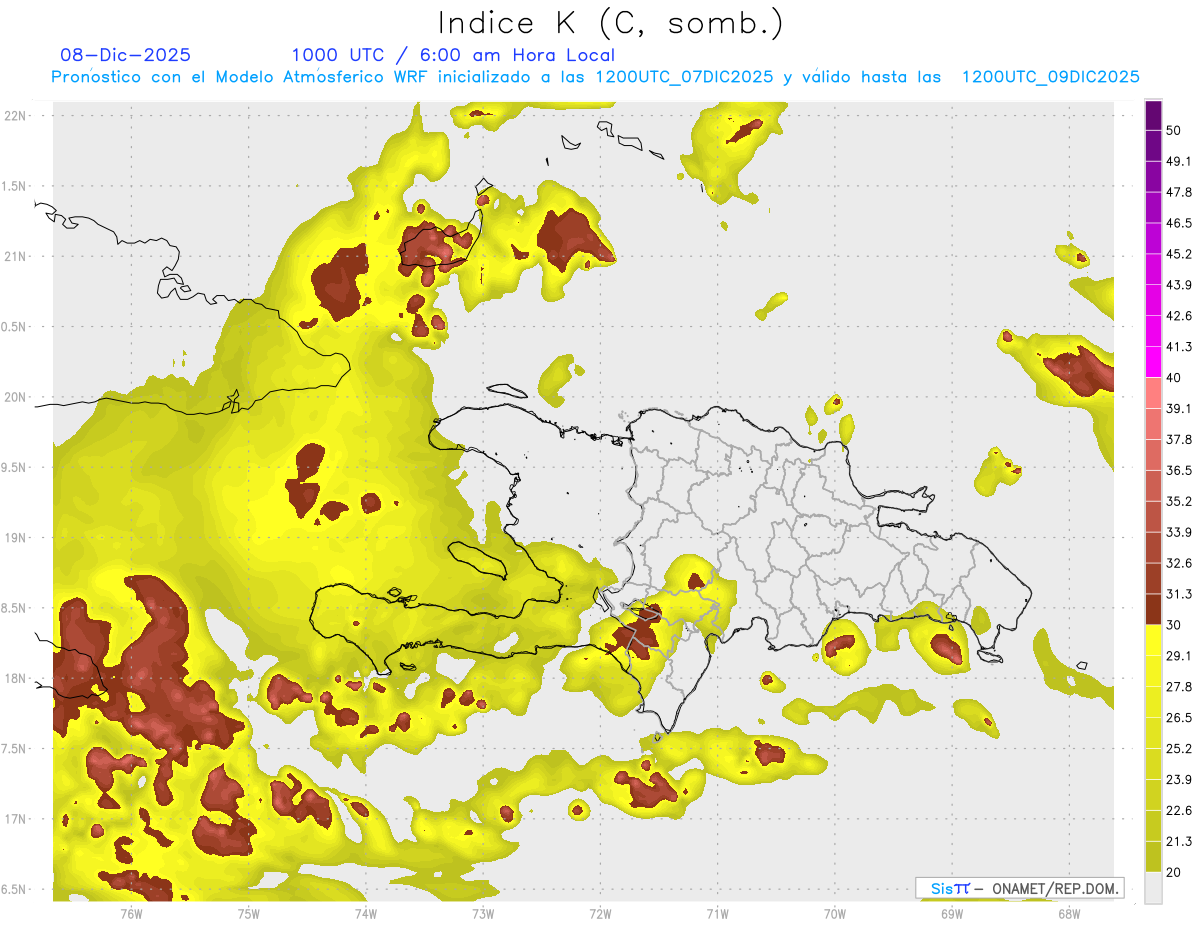The width and height of the screenshot is (1200, 927).
Task: Click the colorbar value "32.6"
Action: tap(1179, 563)
